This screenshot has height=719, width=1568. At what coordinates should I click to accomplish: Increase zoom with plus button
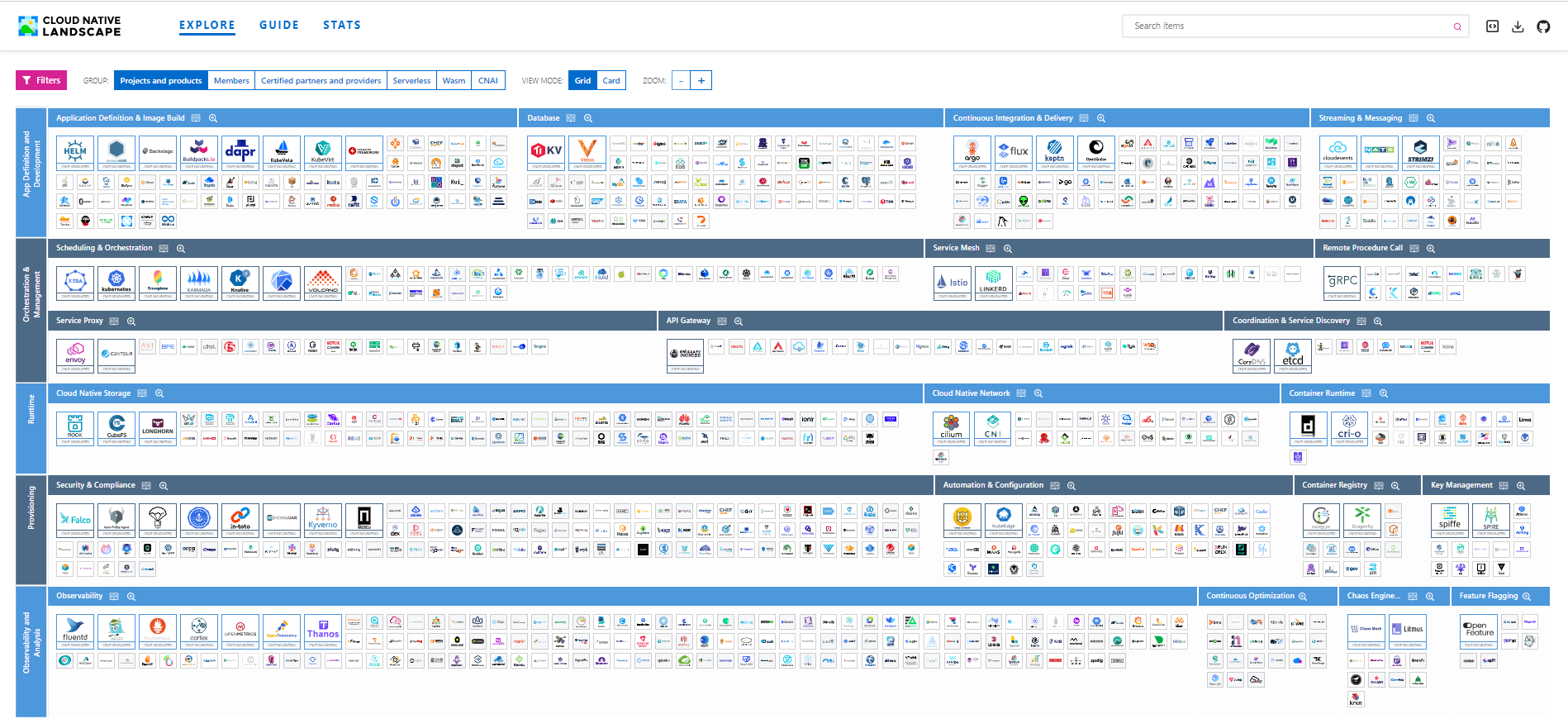(701, 81)
